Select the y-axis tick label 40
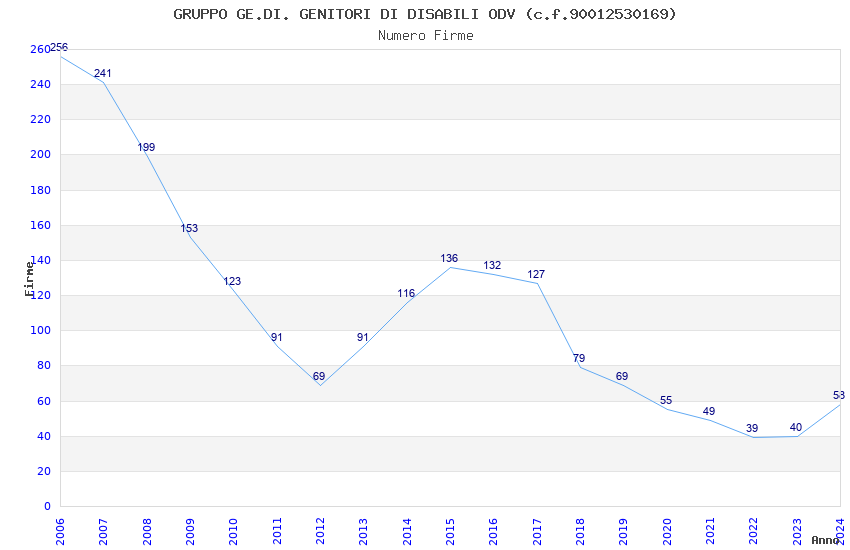850x550 pixels. [43, 436]
